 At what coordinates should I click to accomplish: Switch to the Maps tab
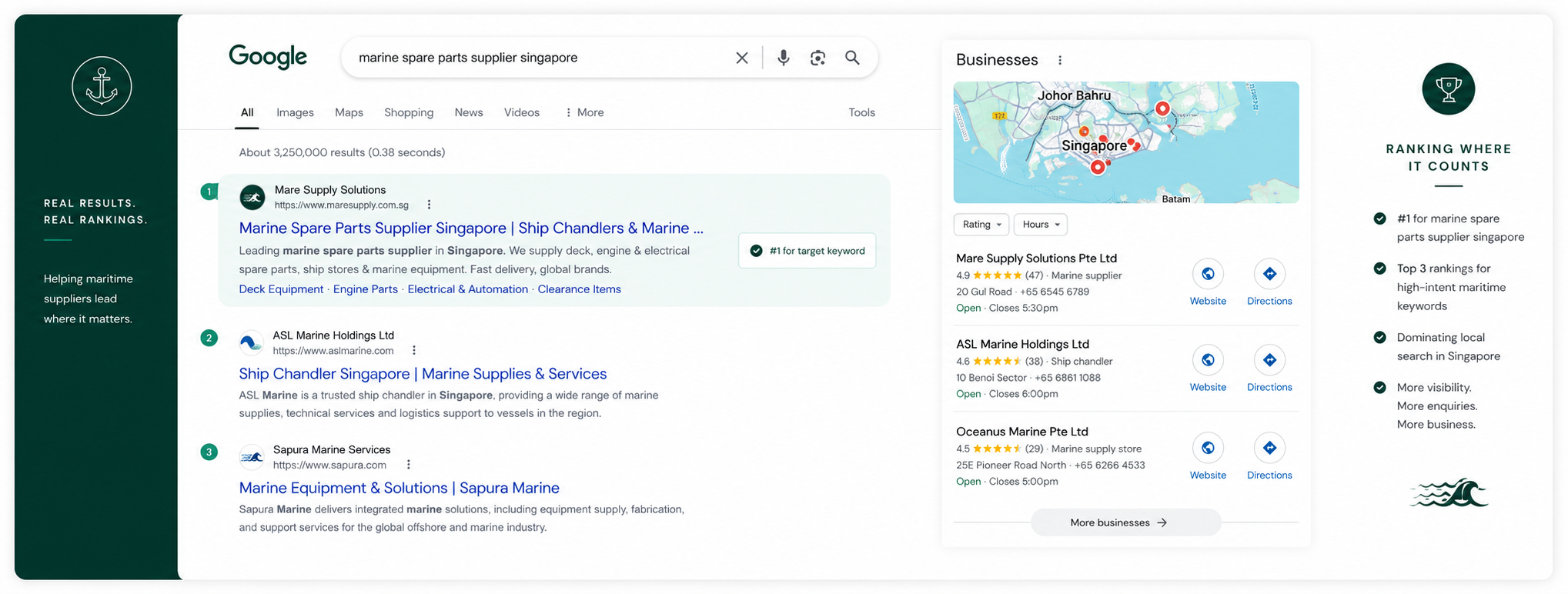pyautogui.click(x=349, y=112)
